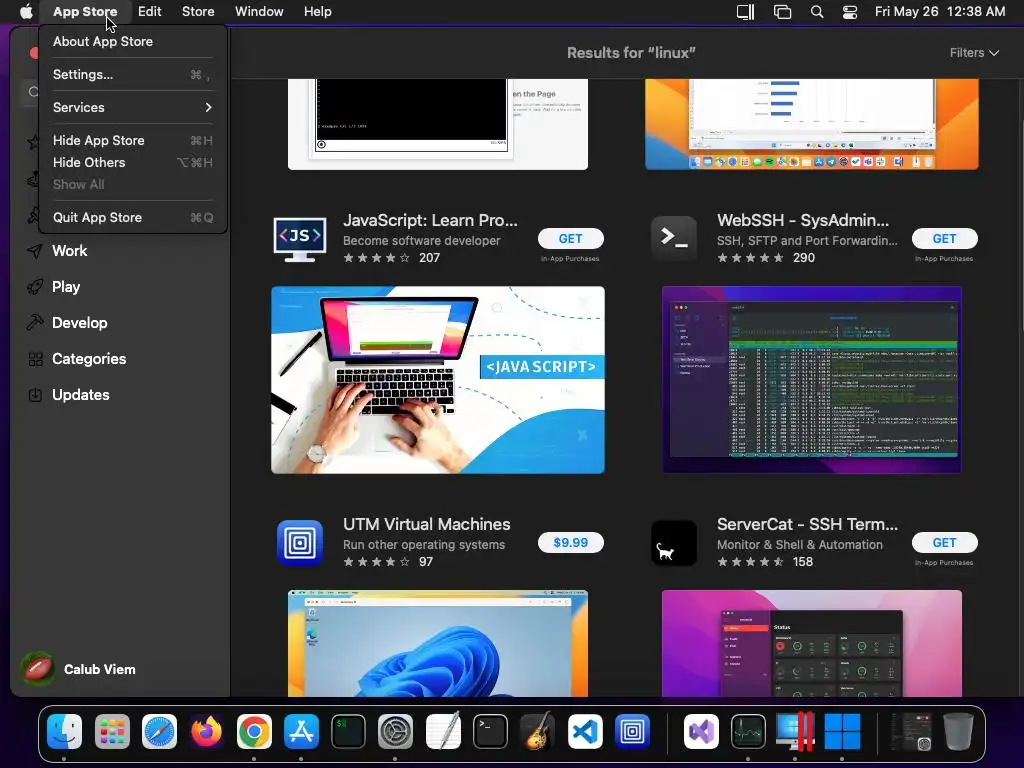Screen dimensions: 1024x768
Task: Open the WebSSH terminal prompt icon
Action: pyautogui.click(x=674, y=238)
